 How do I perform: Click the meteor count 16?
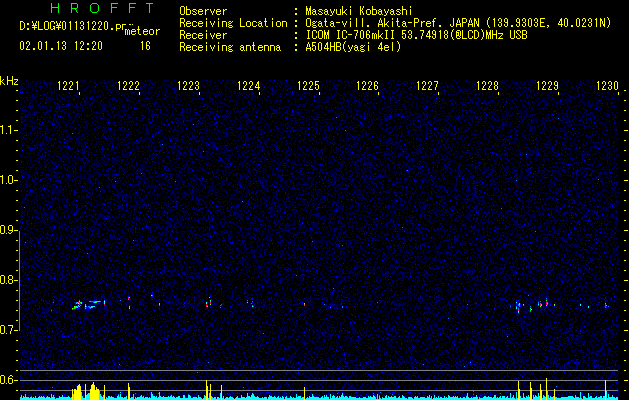[x=145, y=46]
